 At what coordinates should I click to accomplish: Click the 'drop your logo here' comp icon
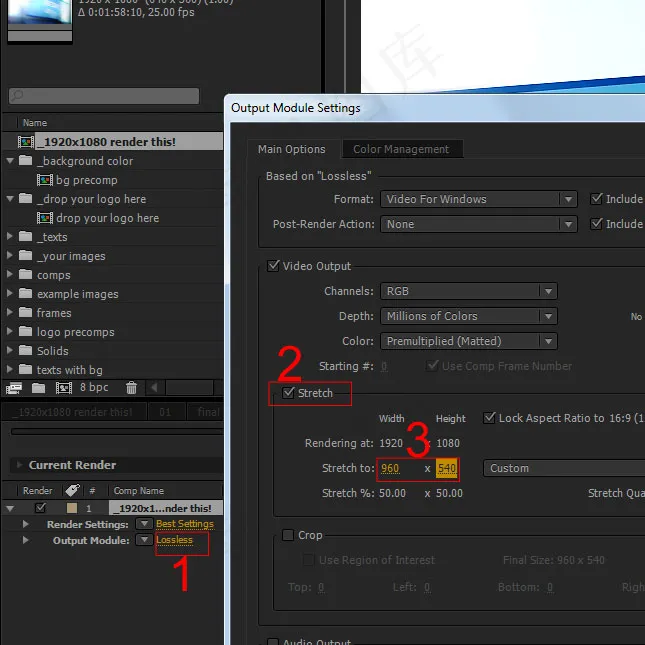point(45,218)
